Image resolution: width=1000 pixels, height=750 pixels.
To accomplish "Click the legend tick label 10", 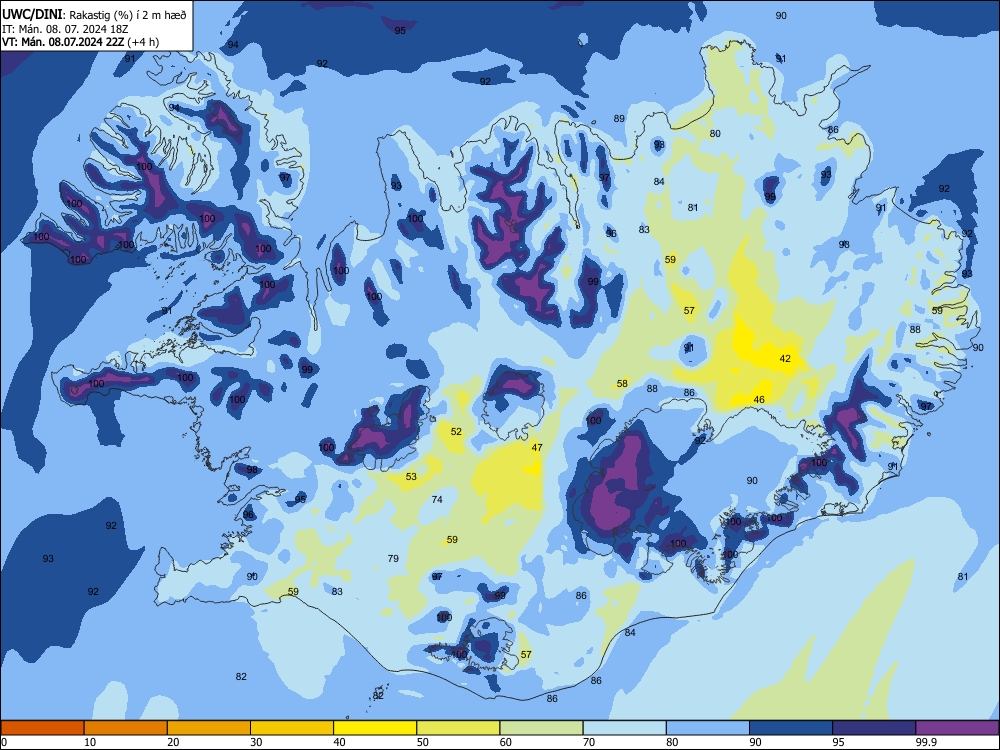I will pyautogui.click(x=90, y=742).
